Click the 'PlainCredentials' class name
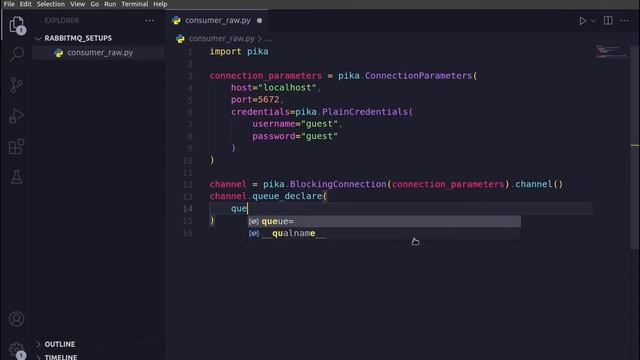Screen dimensions: 640x360 [365, 112]
